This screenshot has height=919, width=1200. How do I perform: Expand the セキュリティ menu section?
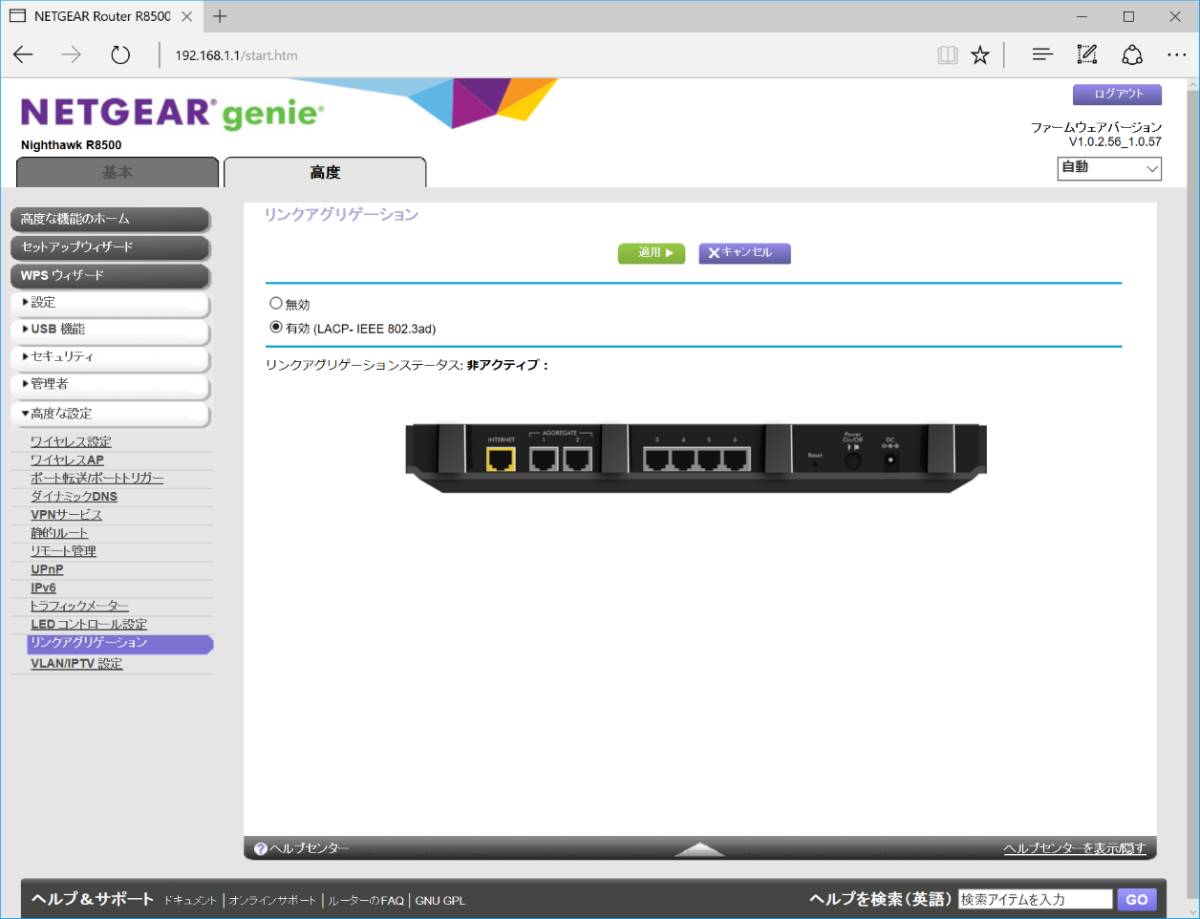[x=110, y=356]
